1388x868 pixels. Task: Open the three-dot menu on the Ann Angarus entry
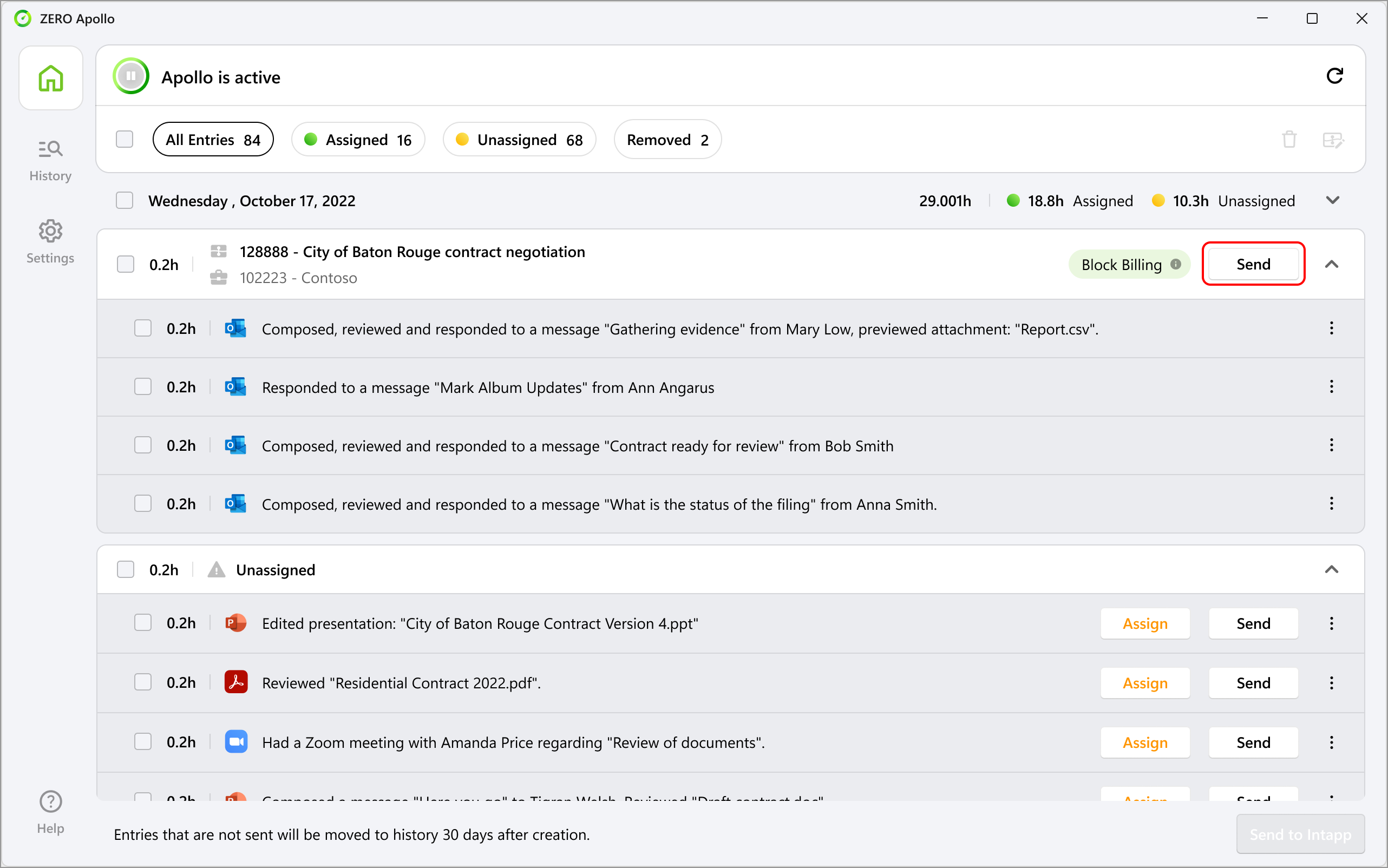(1332, 386)
